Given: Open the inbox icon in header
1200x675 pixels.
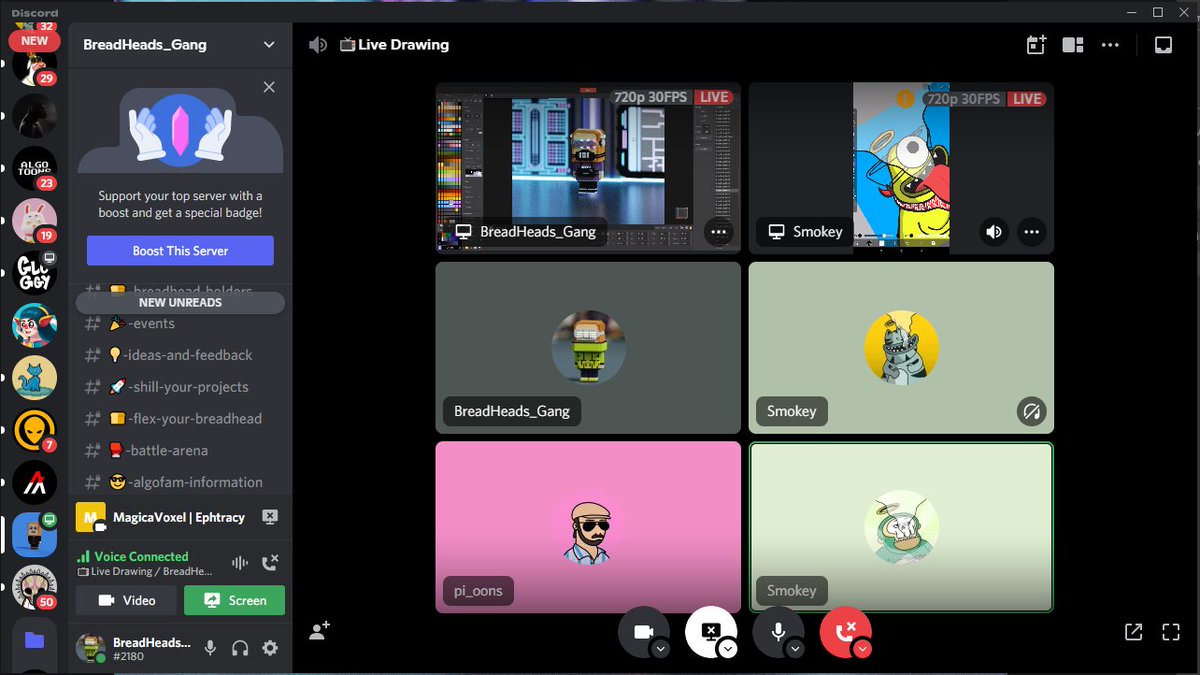Looking at the screenshot, I should [x=1163, y=44].
